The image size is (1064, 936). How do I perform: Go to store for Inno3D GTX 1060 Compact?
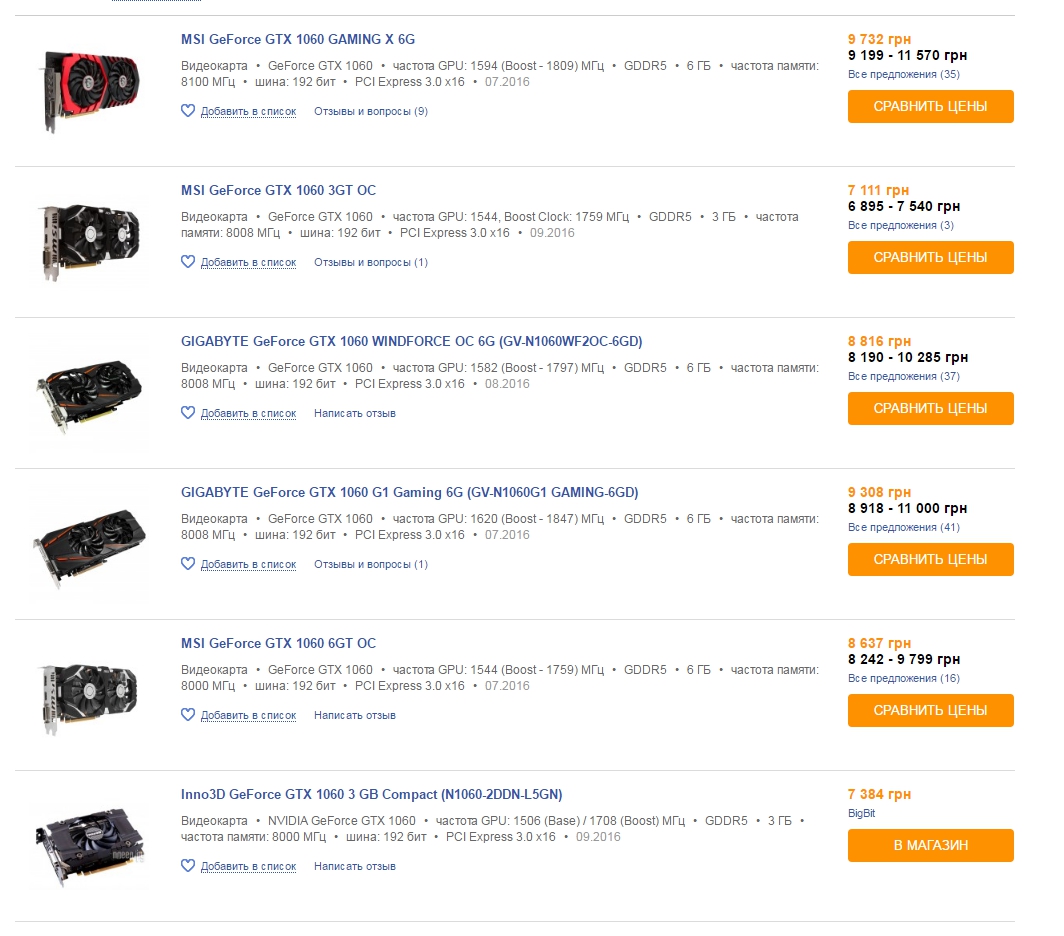point(930,845)
